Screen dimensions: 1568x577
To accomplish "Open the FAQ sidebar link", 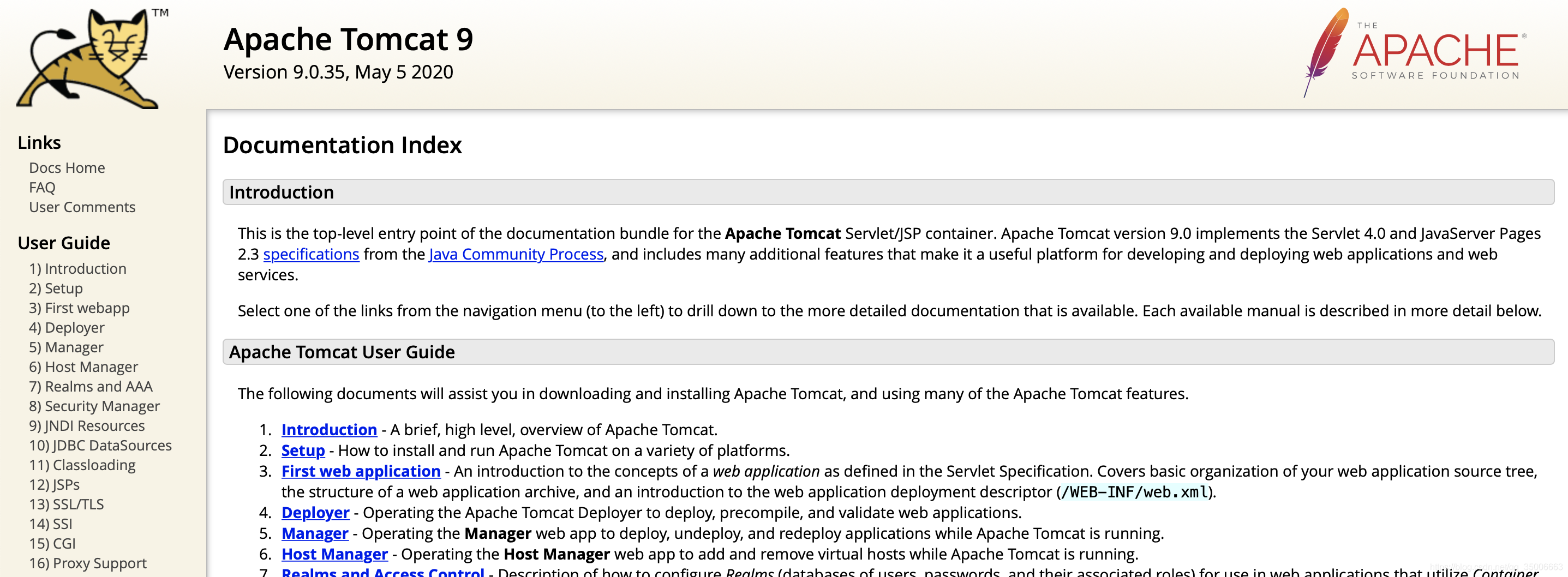I will tap(42, 188).
